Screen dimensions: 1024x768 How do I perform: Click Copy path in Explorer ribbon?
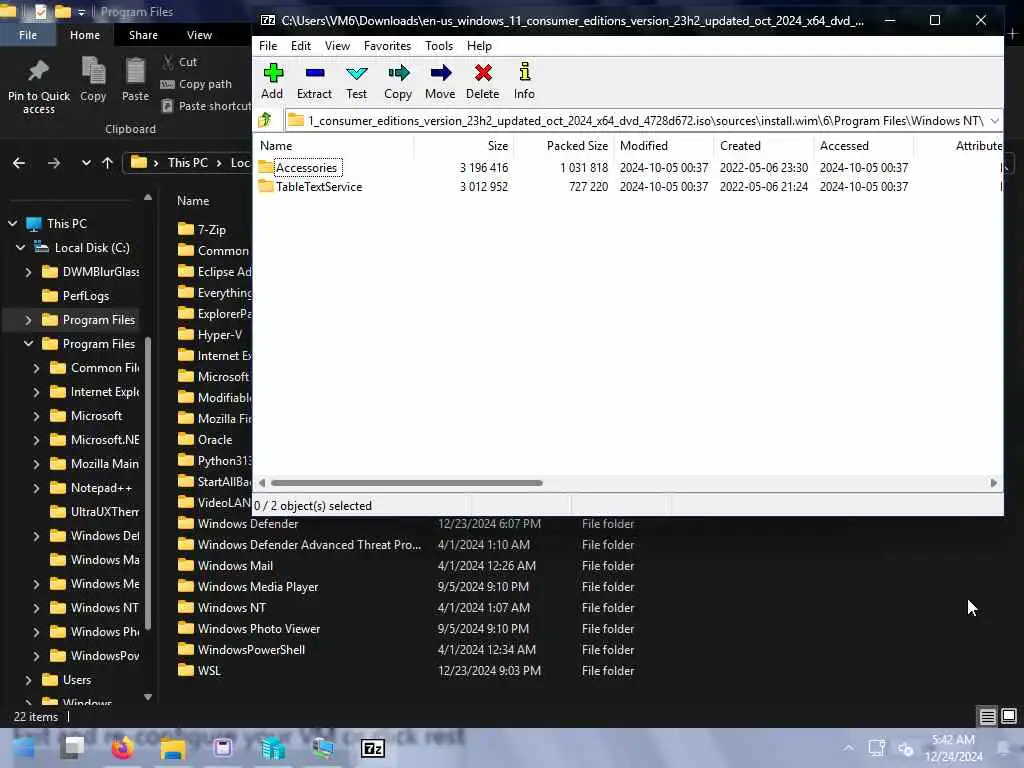196,84
